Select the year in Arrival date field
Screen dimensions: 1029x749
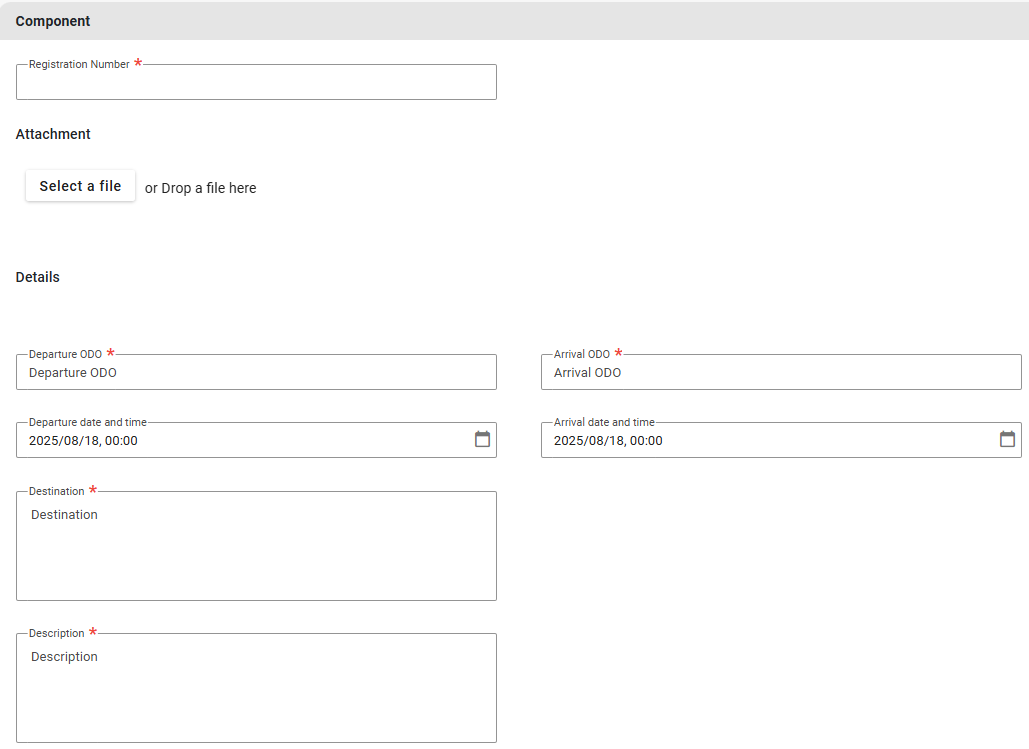click(x=568, y=441)
